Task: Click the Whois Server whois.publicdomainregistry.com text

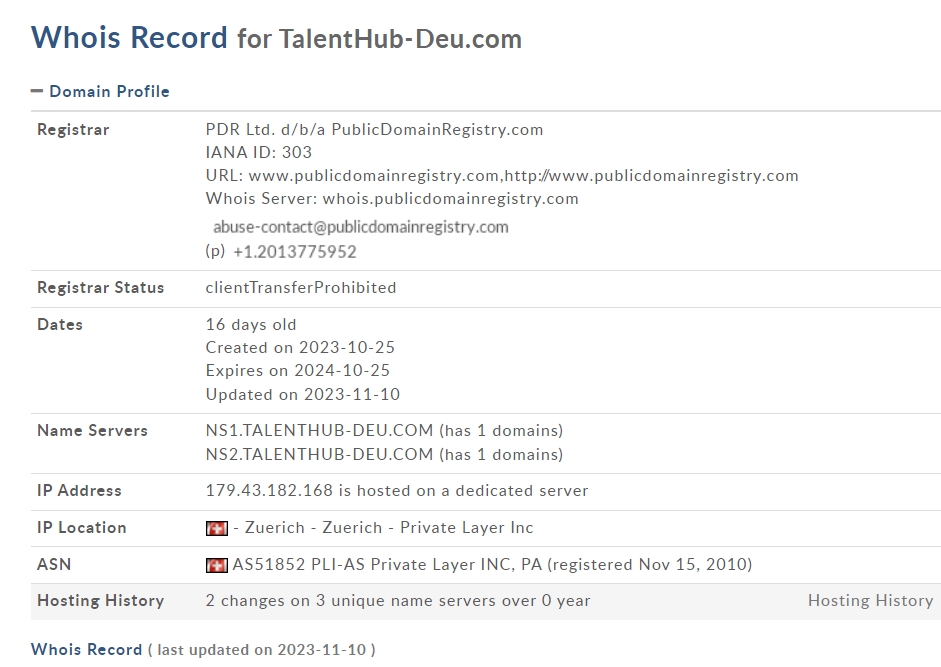Action: click(392, 199)
